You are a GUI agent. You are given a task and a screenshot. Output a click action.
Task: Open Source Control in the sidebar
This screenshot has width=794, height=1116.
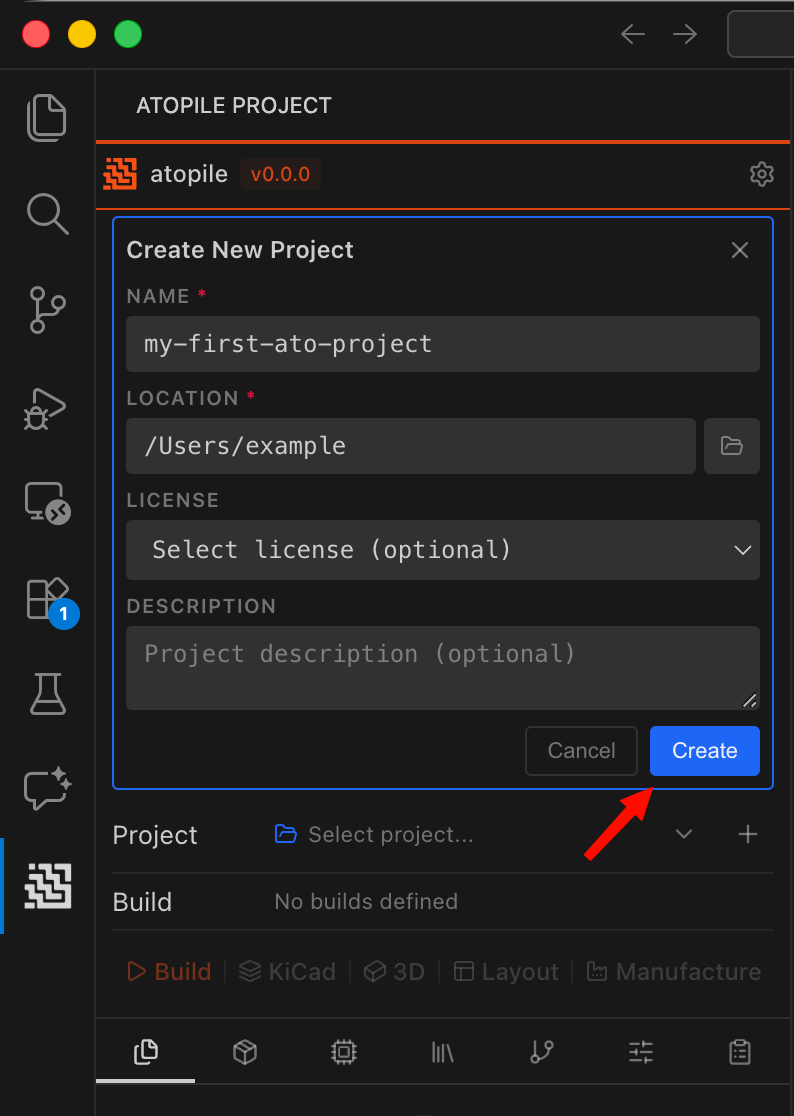click(x=47, y=310)
